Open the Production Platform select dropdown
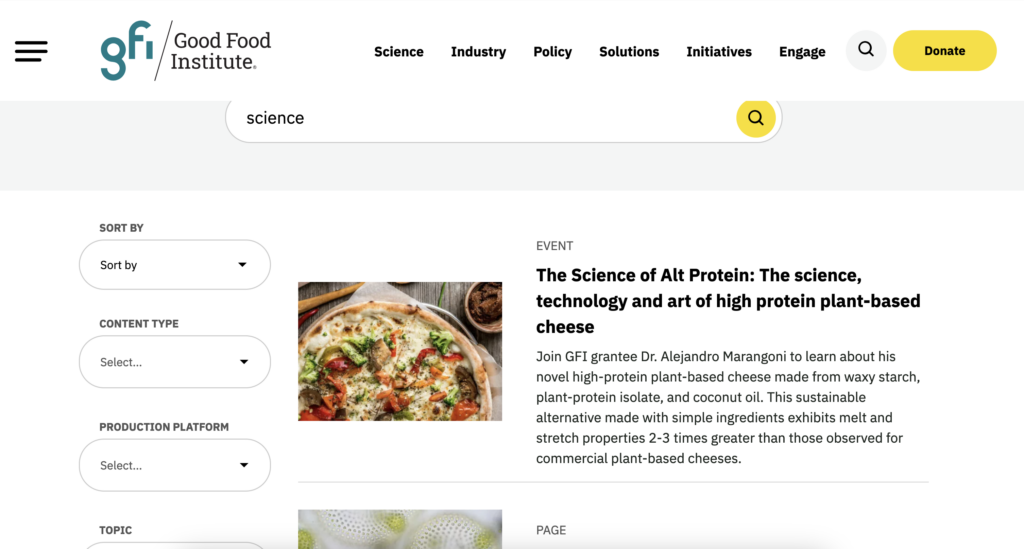 175,465
